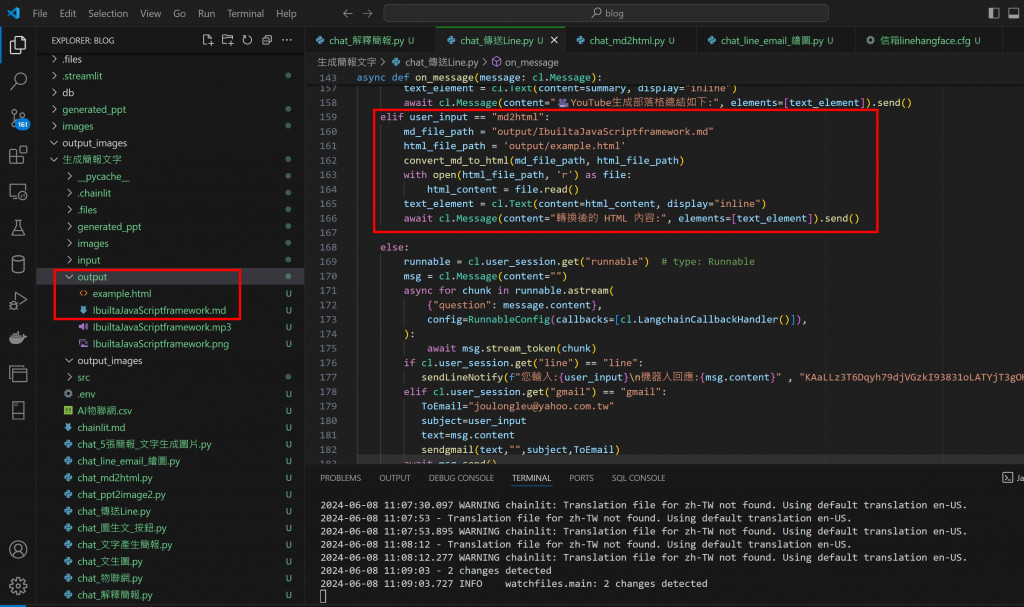This screenshot has height=607, width=1024.
Task: Click the terminal input cursor
Action: point(323,596)
